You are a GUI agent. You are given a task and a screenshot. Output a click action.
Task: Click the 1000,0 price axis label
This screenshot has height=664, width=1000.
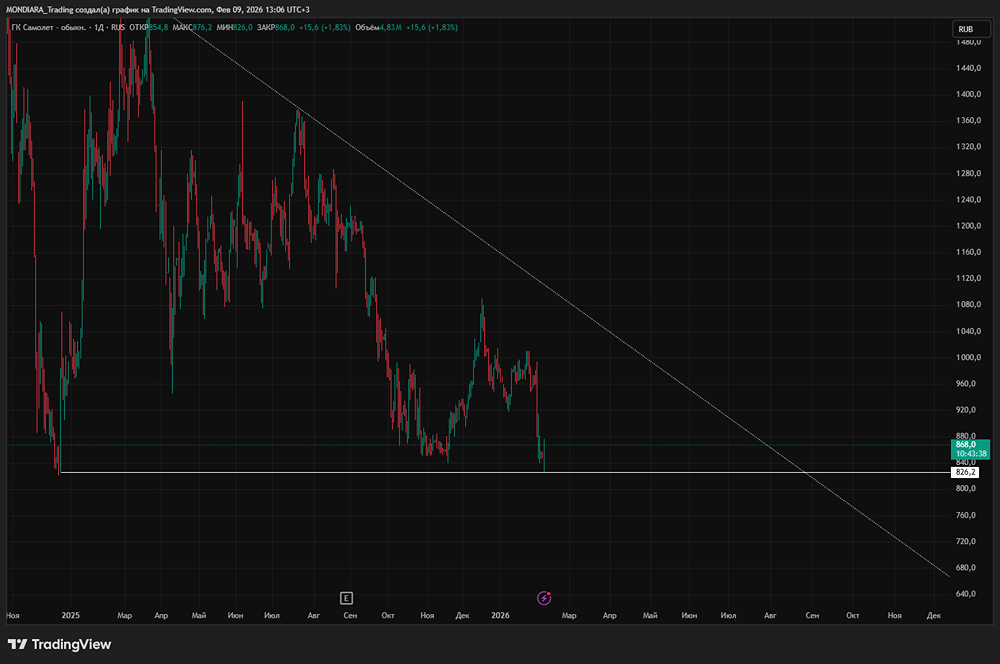(x=967, y=357)
